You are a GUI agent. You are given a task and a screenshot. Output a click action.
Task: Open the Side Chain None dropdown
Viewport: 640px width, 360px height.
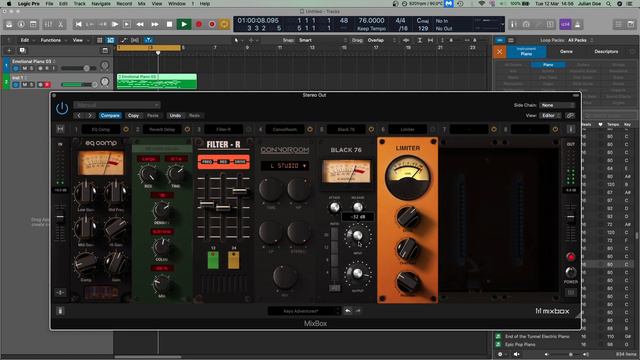[x=557, y=105]
